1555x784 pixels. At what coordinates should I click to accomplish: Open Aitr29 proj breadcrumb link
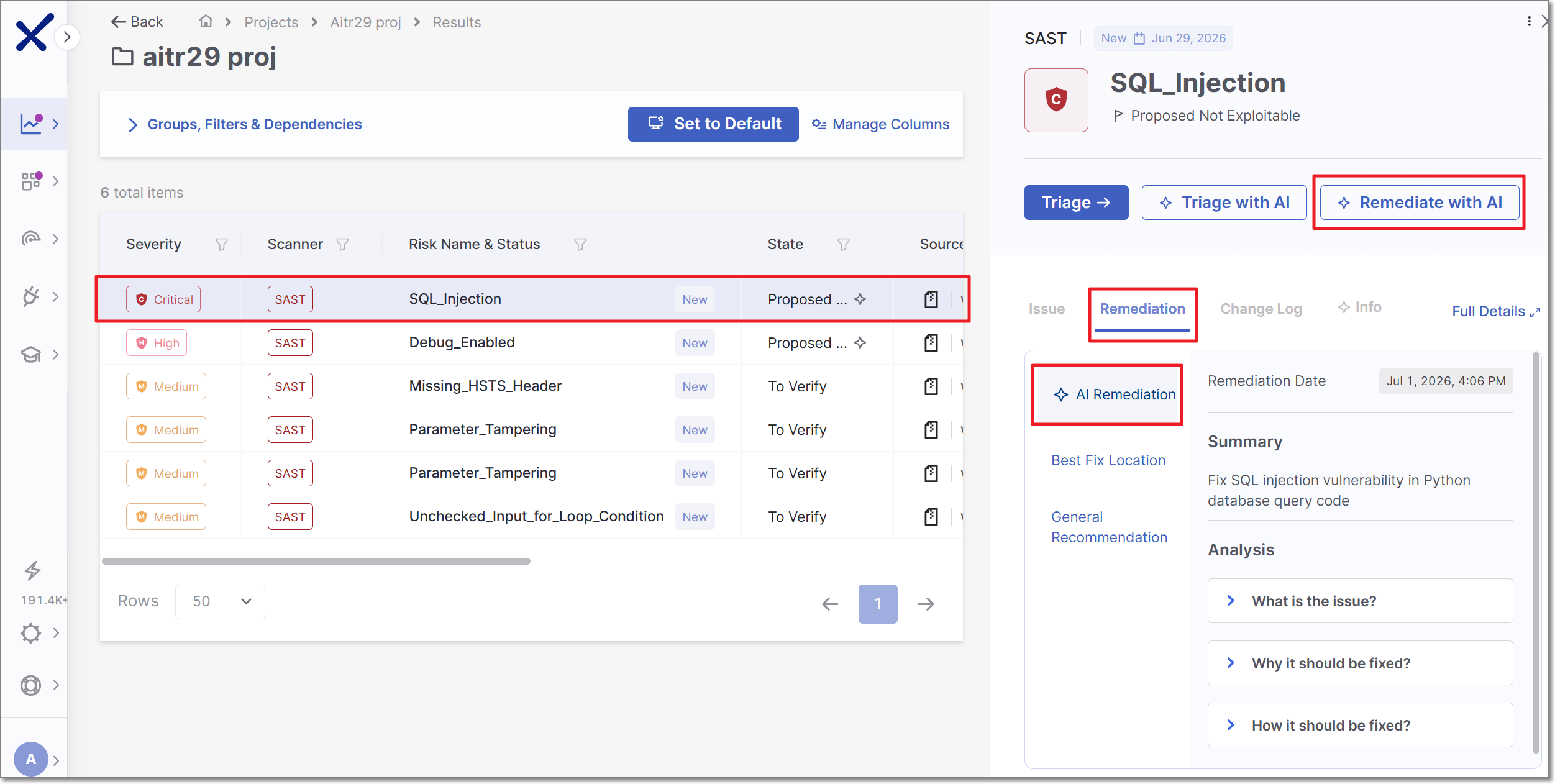[x=365, y=22]
